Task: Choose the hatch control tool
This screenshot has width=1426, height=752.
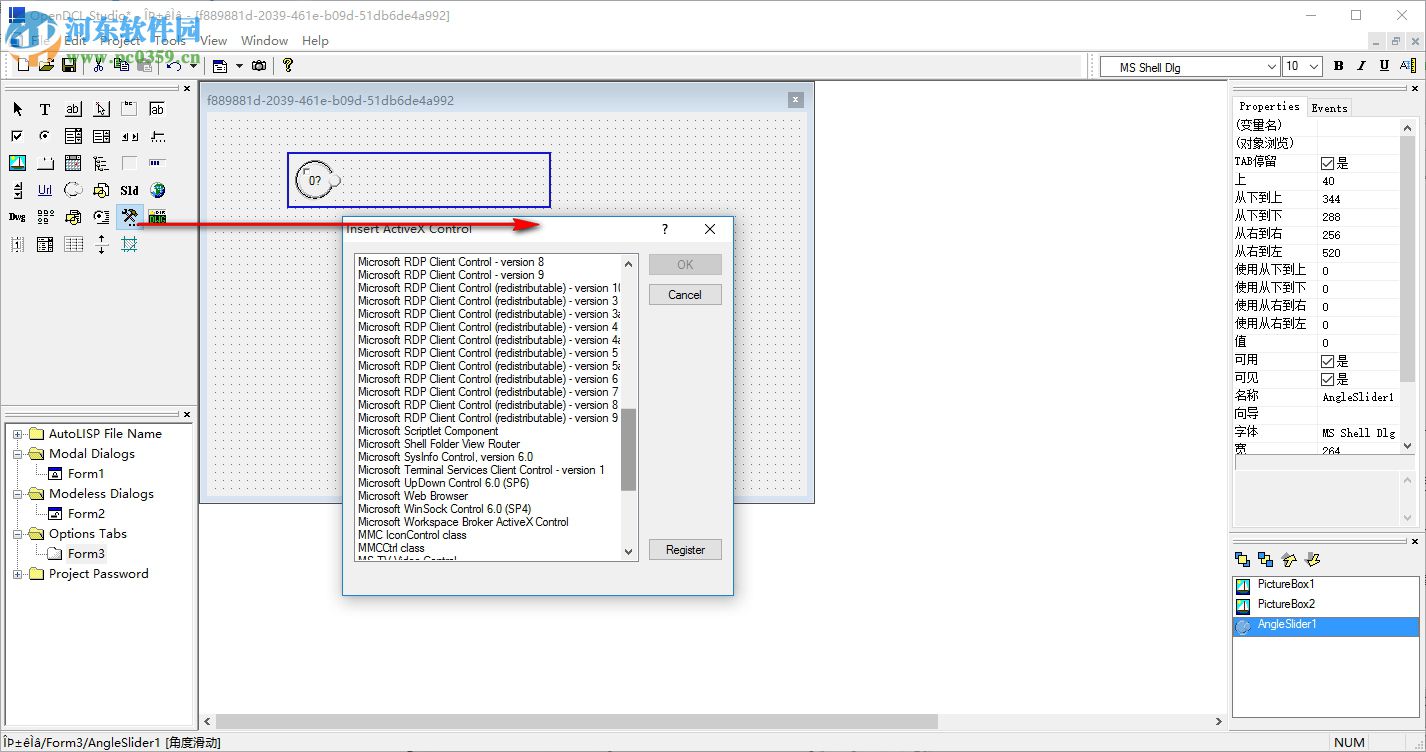Action: click(x=129, y=244)
